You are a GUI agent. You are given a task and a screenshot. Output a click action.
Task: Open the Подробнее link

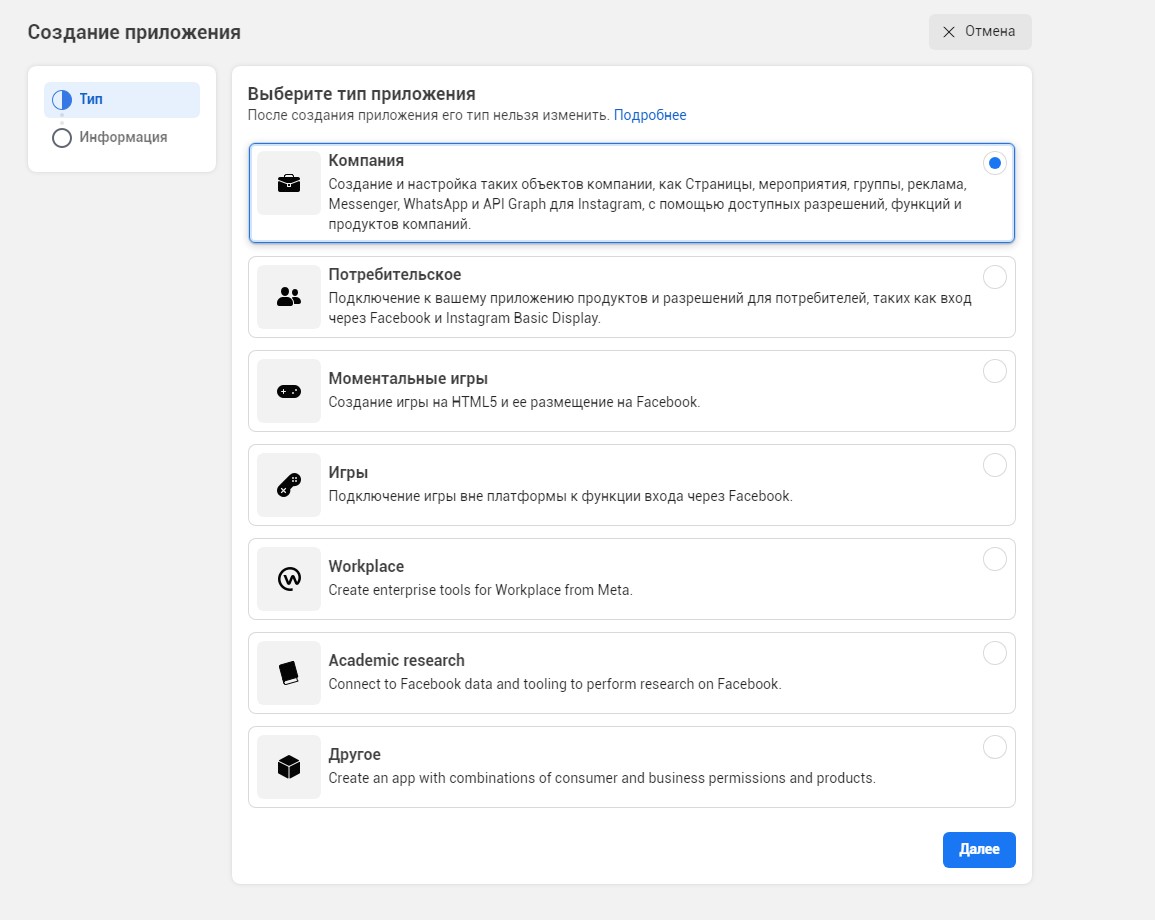click(x=650, y=115)
